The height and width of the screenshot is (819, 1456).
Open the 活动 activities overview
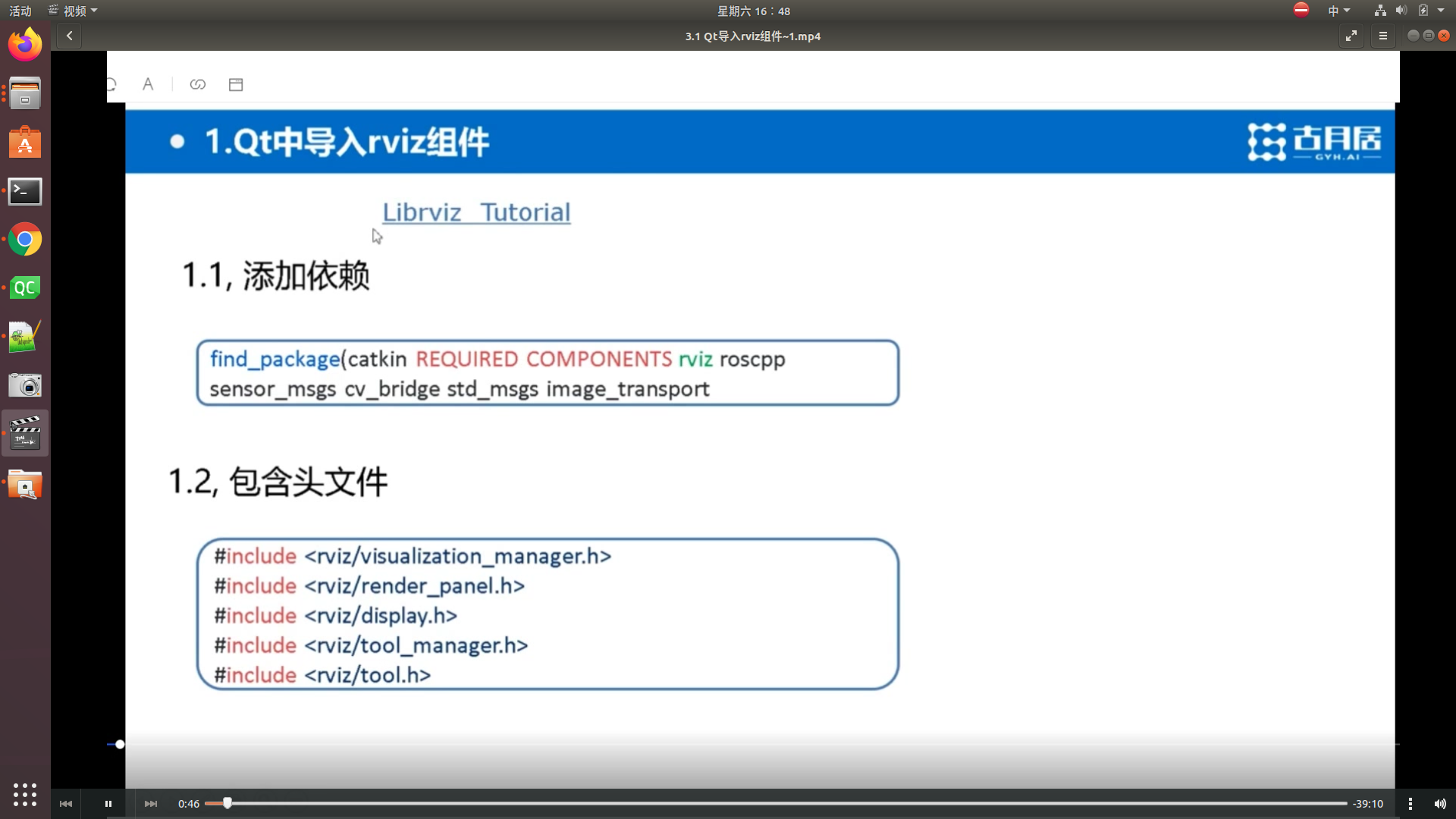(x=20, y=11)
